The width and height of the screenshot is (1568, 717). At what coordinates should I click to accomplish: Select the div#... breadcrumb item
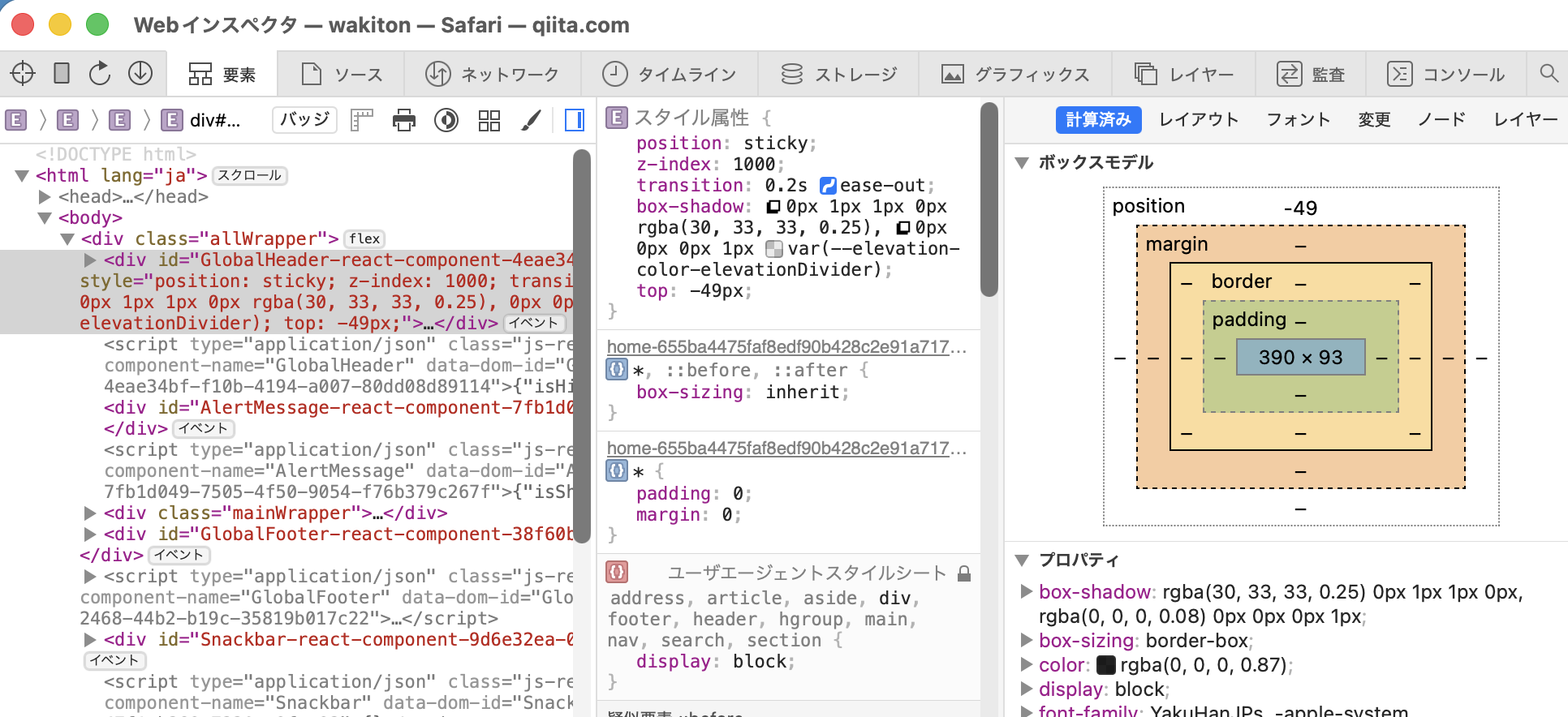(201, 121)
